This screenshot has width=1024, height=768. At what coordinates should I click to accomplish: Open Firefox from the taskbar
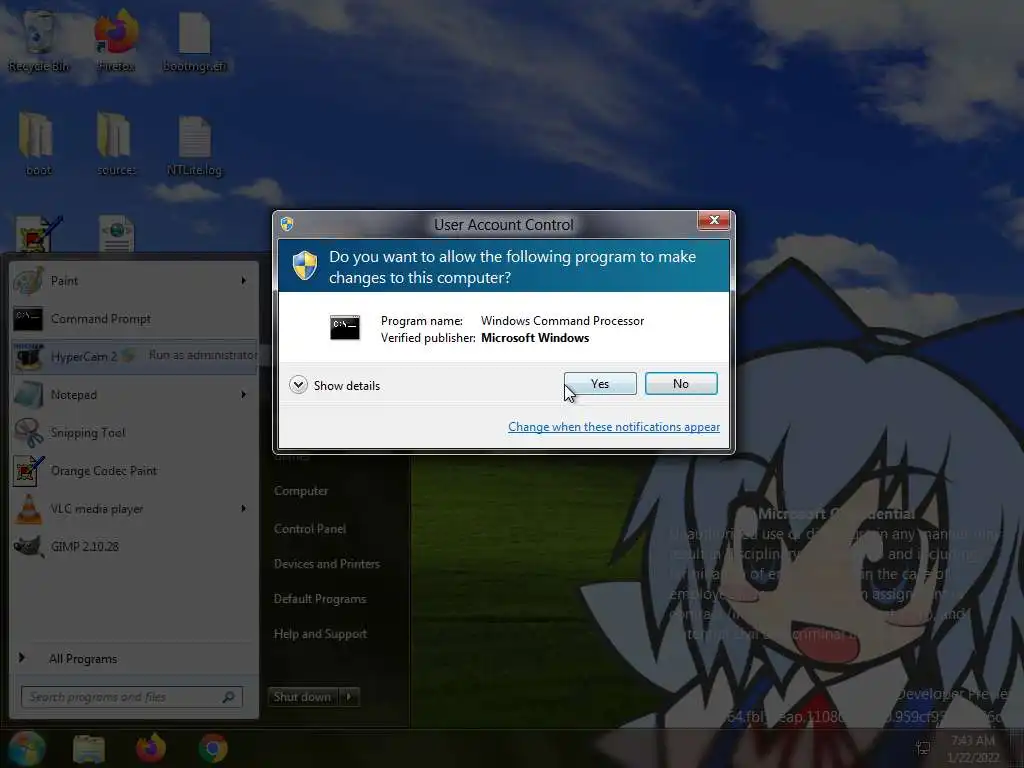coord(151,748)
